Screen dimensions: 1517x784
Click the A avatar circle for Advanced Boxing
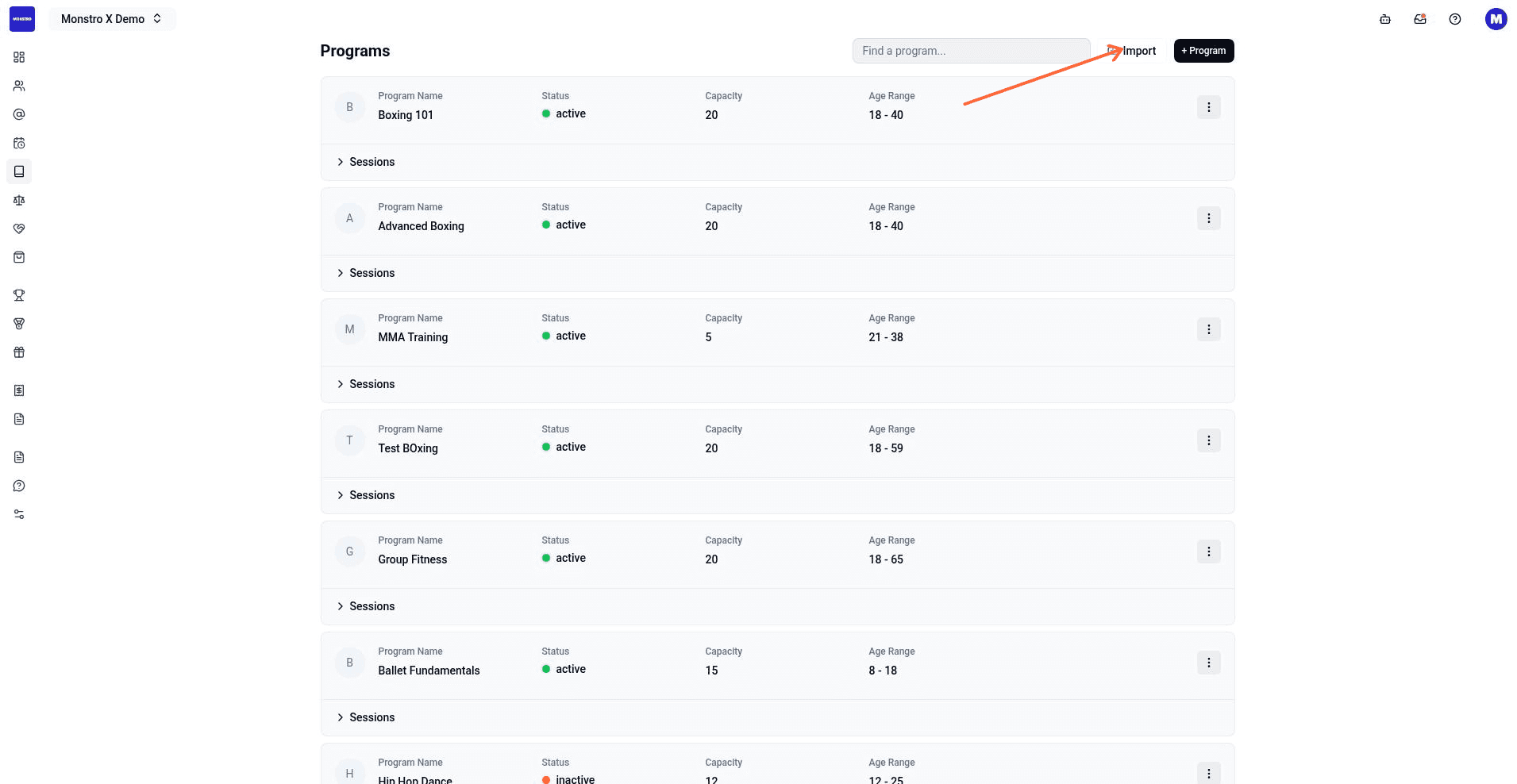349,218
